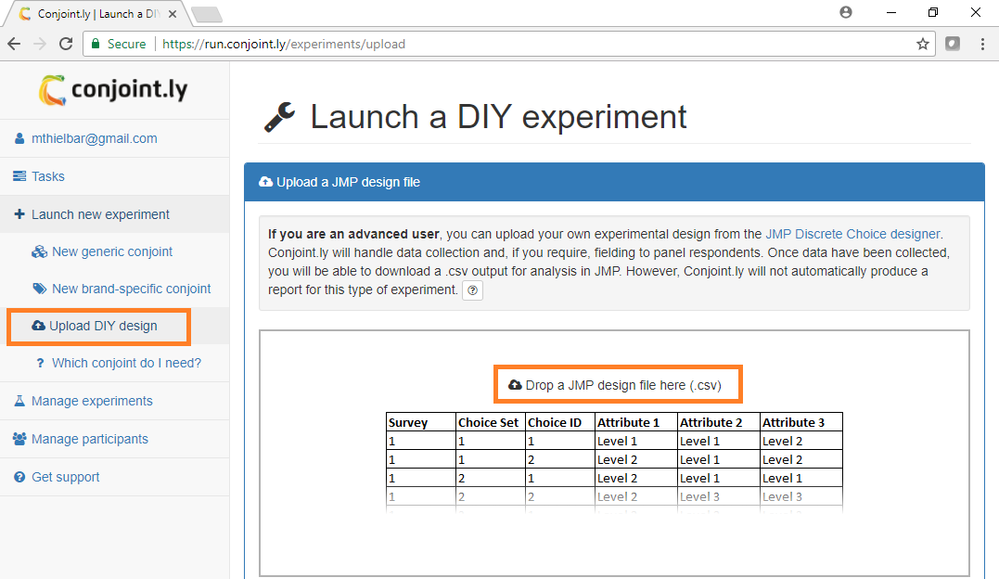
Task: Minimize the Chrome window
Action: point(891,12)
